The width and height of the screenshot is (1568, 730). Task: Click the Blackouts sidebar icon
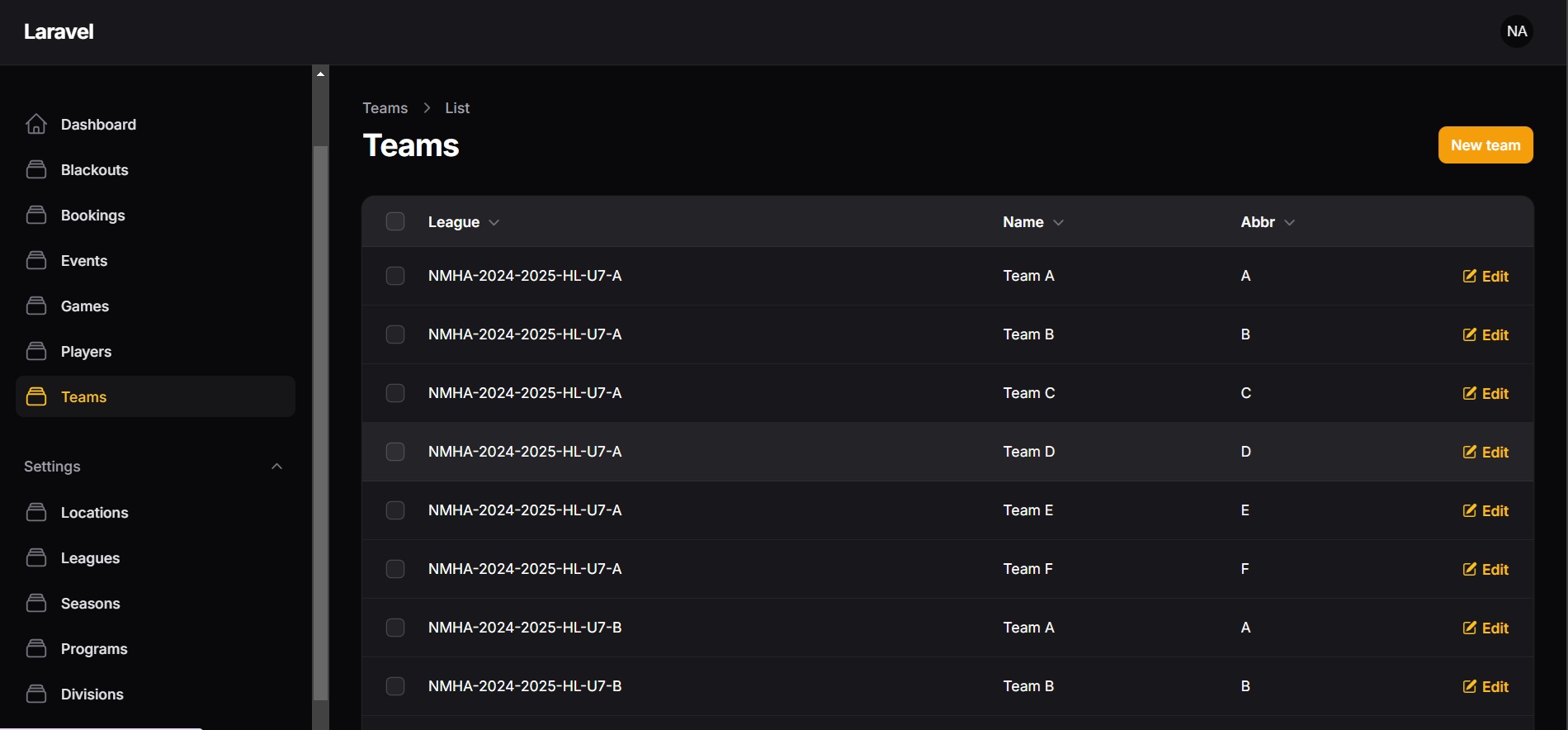coord(36,169)
